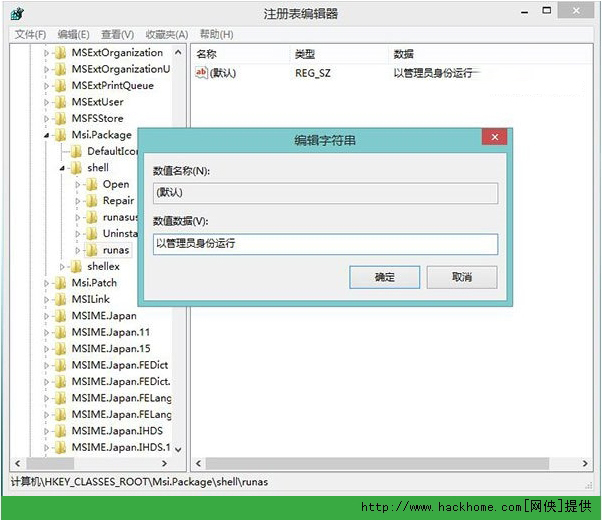Image resolution: width=602 pixels, height=521 pixels.
Task: Select the shellex folder icon
Action: (x=76, y=267)
